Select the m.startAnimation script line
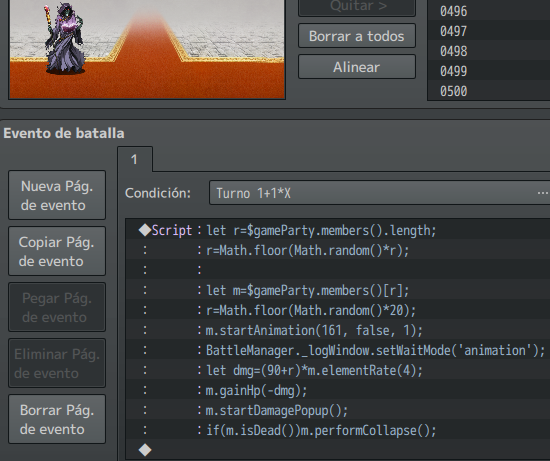The image size is (550, 461). pos(338,330)
